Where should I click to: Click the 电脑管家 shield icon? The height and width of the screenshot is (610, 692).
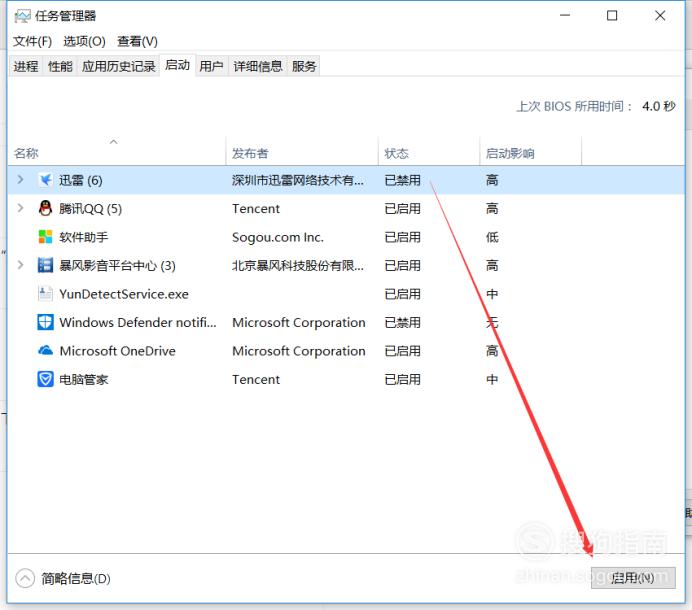[45, 379]
